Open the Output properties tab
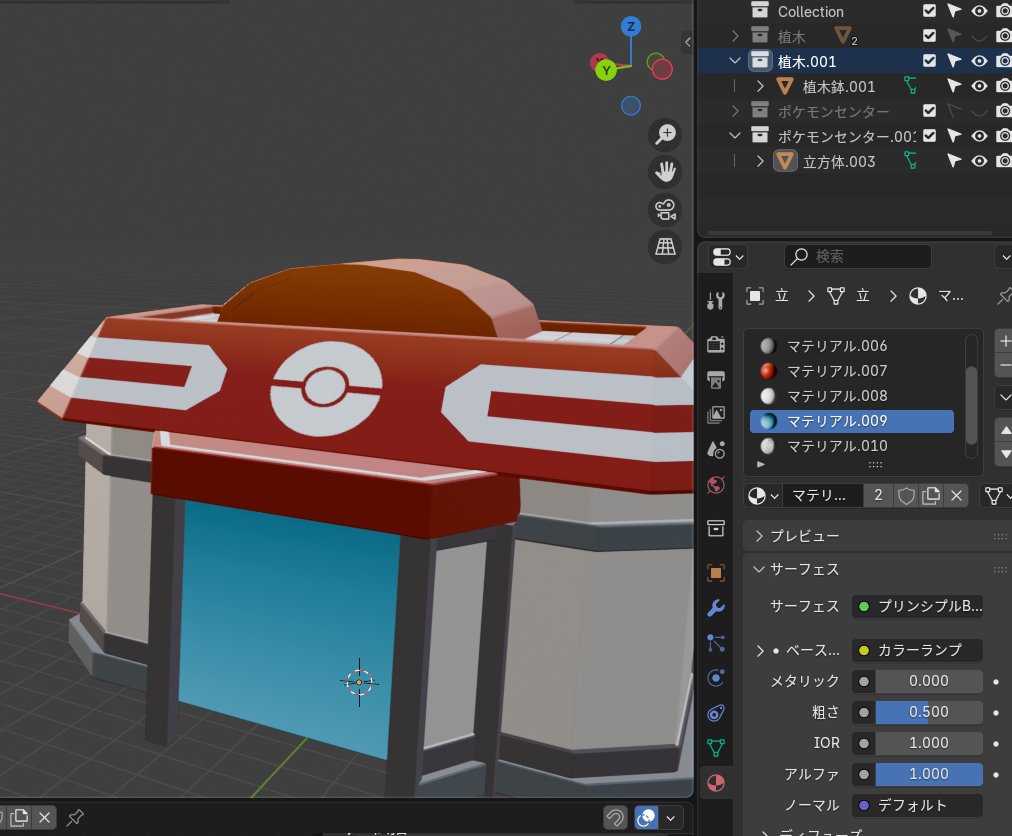Image resolution: width=1012 pixels, height=836 pixels. pyautogui.click(x=716, y=380)
